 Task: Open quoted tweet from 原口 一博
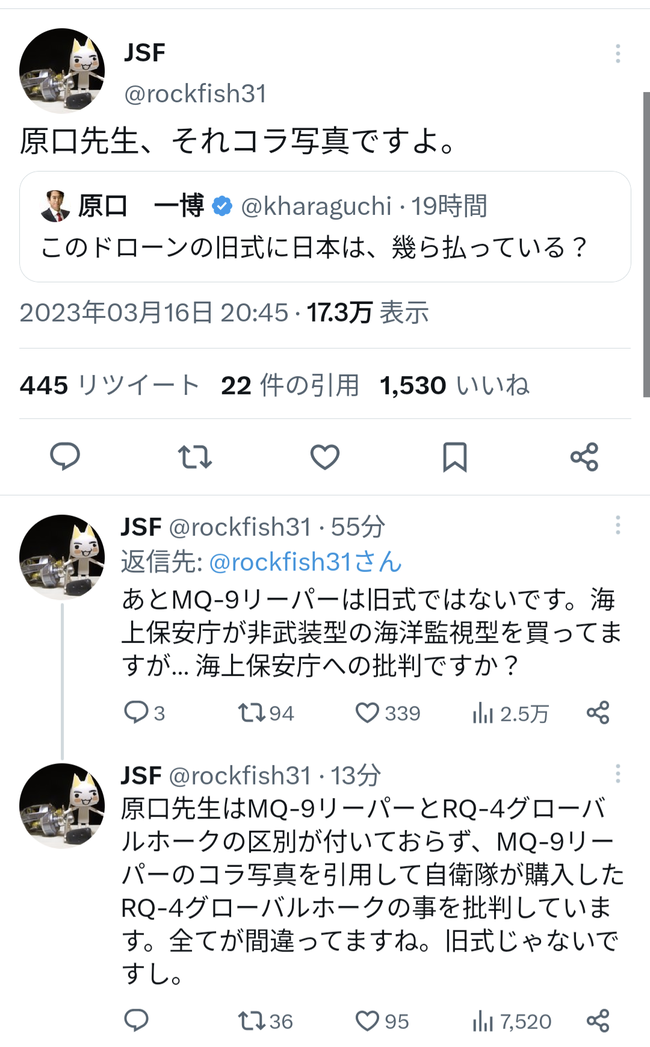(325, 227)
